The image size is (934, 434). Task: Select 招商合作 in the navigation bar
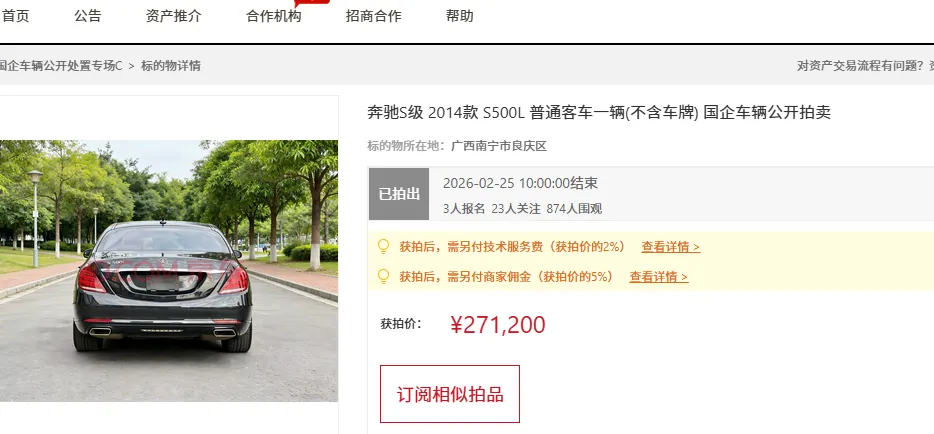click(373, 16)
